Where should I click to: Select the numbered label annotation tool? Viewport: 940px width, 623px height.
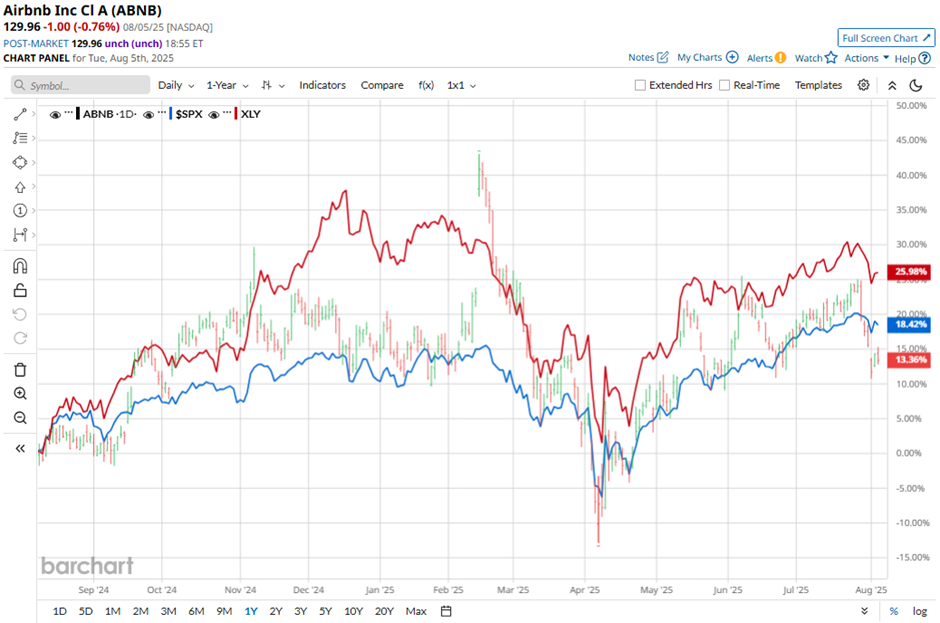click(x=20, y=210)
